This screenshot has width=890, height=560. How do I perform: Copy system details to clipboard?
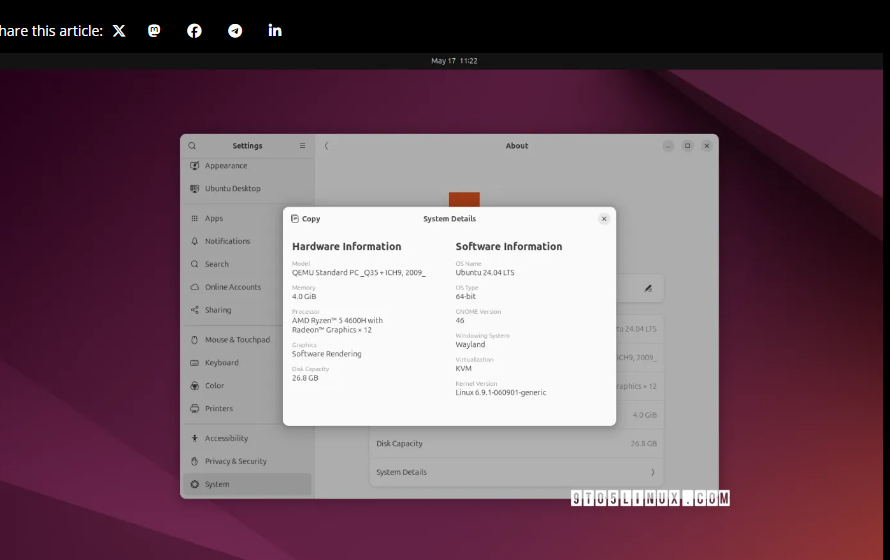click(305, 218)
